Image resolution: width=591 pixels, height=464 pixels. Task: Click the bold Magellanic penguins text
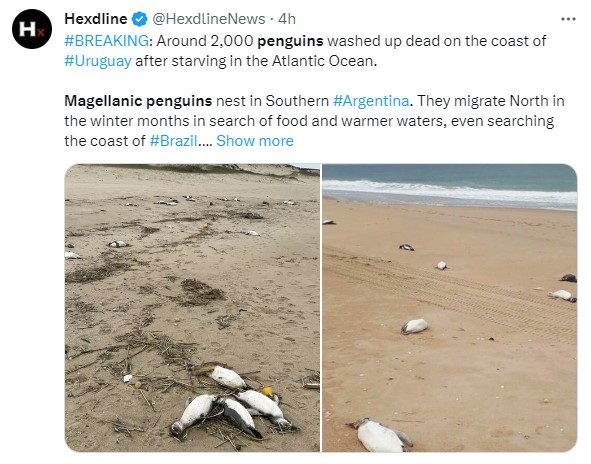[138, 101]
